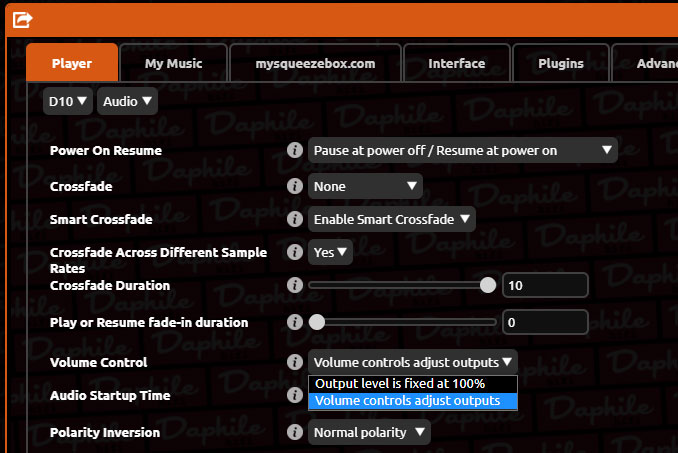Click info icon beside the Crossfade setting
678x453 pixels.
point(295,186)
